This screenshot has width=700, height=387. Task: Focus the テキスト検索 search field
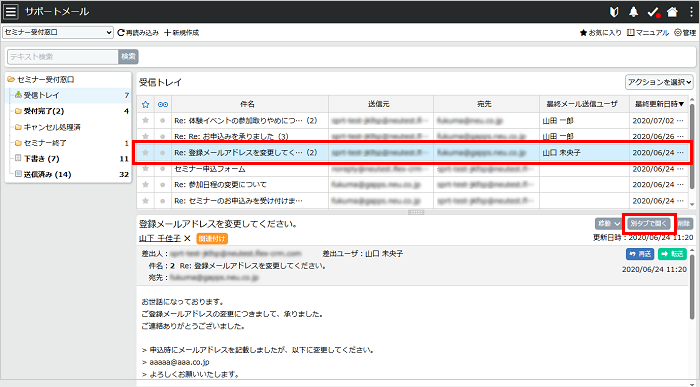(x=62, y=57)
